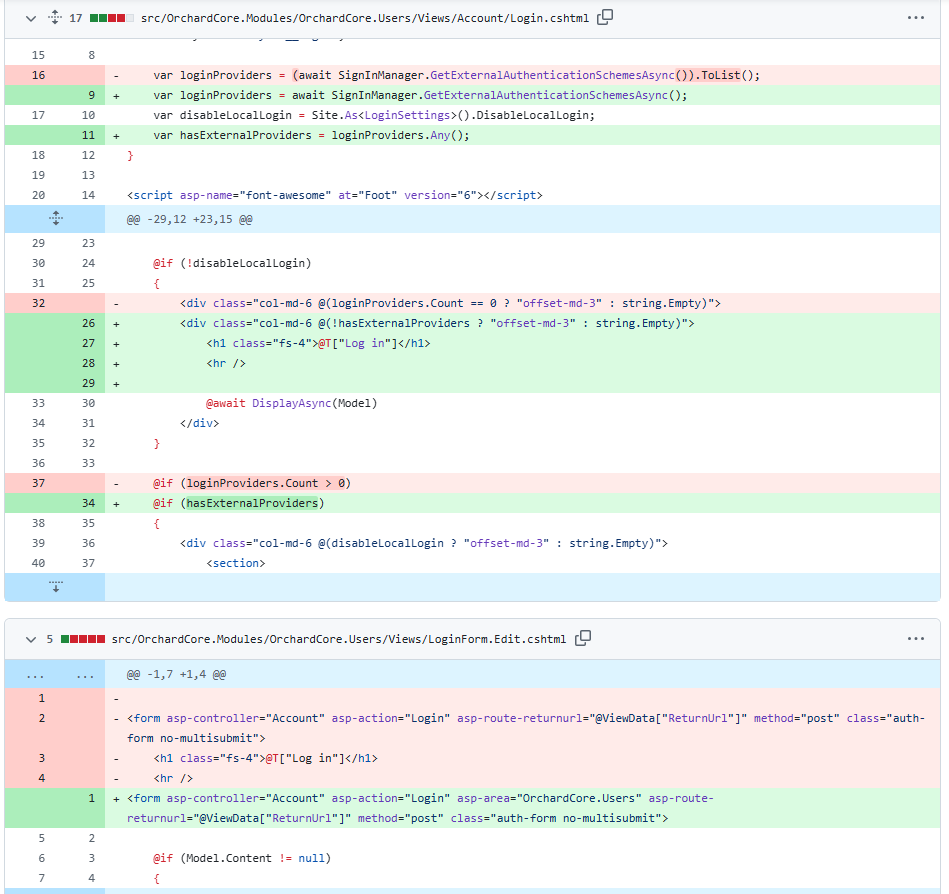
Task: Select added line number 29
Action: [88, 383]
